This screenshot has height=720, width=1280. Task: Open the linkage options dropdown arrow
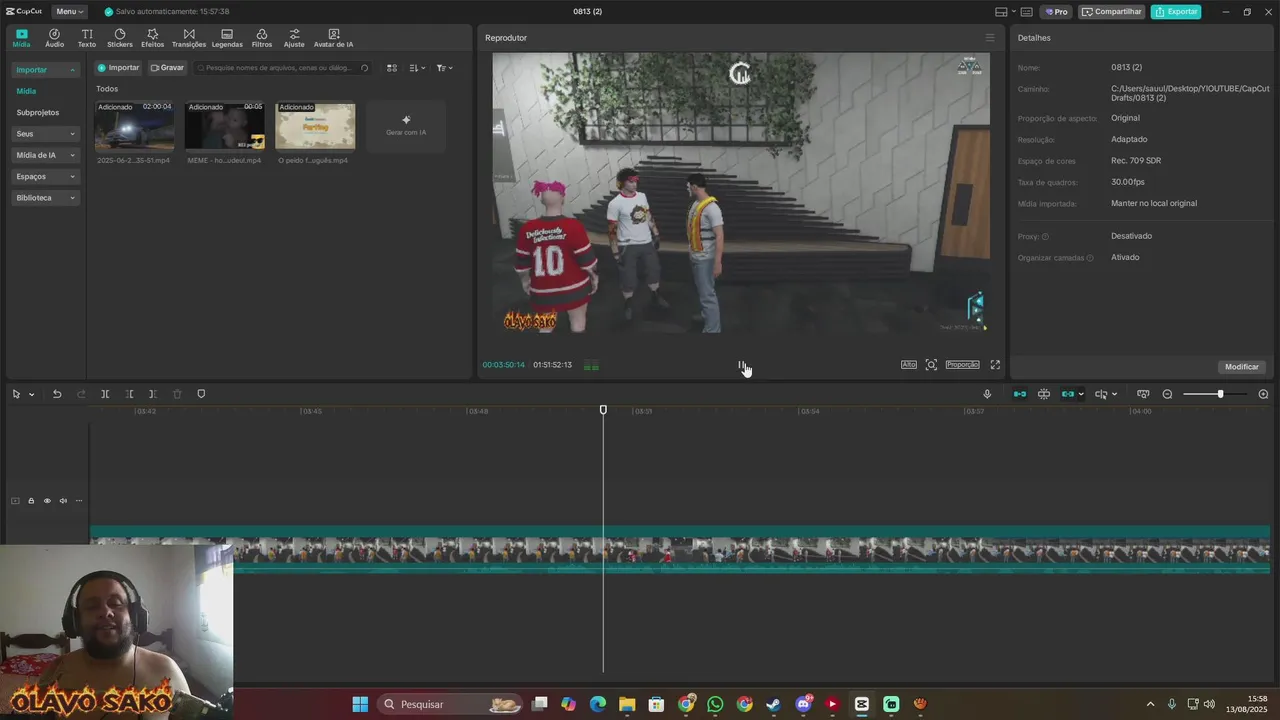point(1081,394)
